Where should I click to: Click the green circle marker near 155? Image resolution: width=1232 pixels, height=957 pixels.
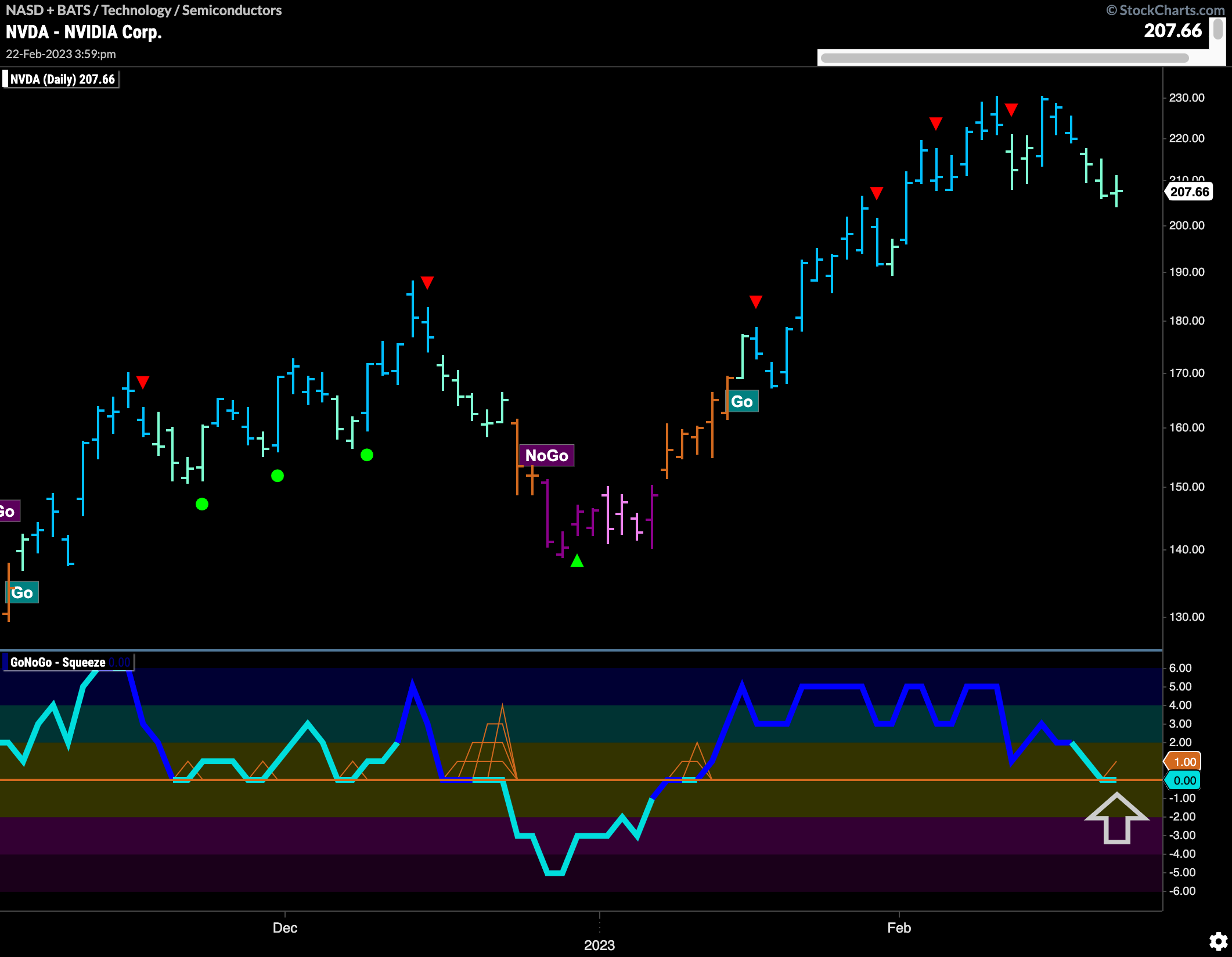pyautogui.click(x=367, y=455)
